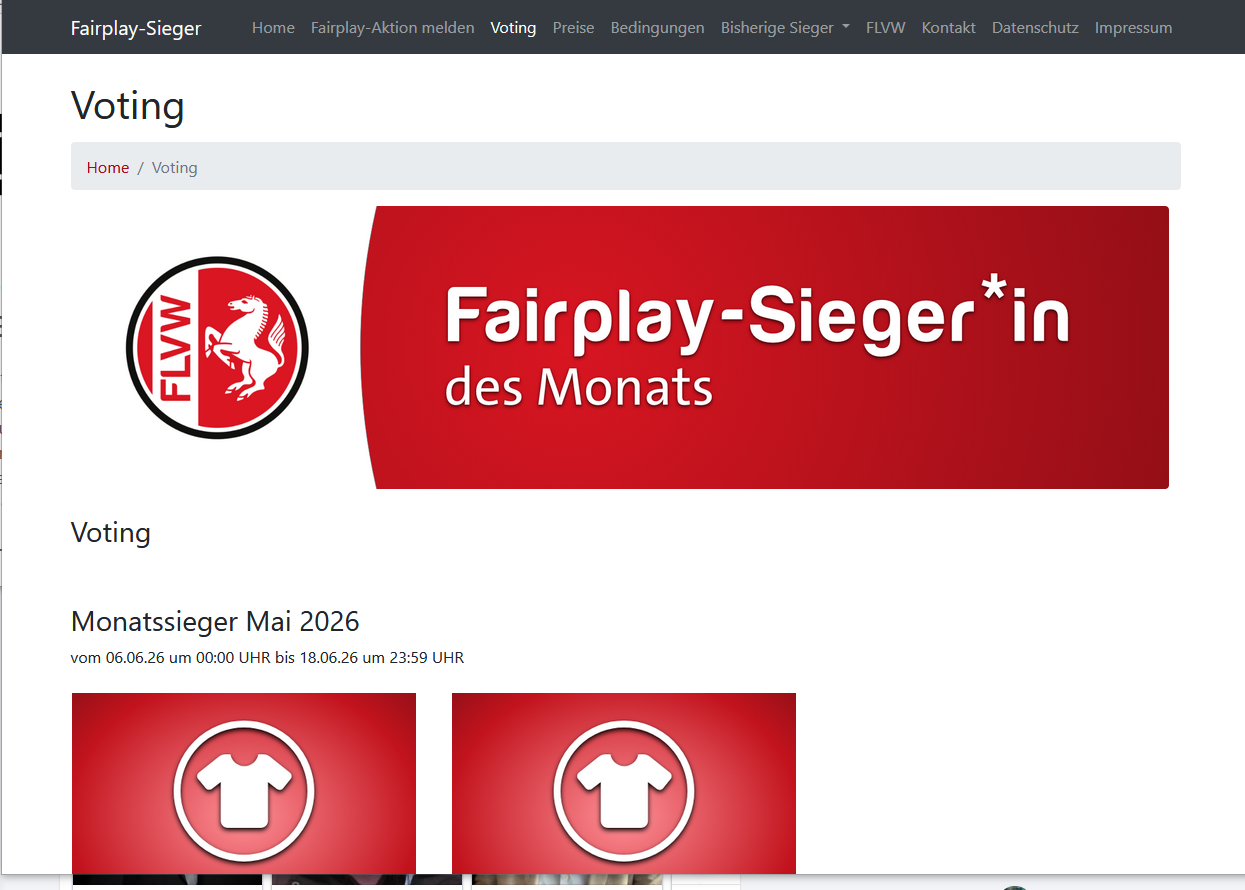This screenshot has height=890, width=1245.
Task: Select the first jersey candidate thumbnail
Action: pyautogui.click(x=244, y=784)
